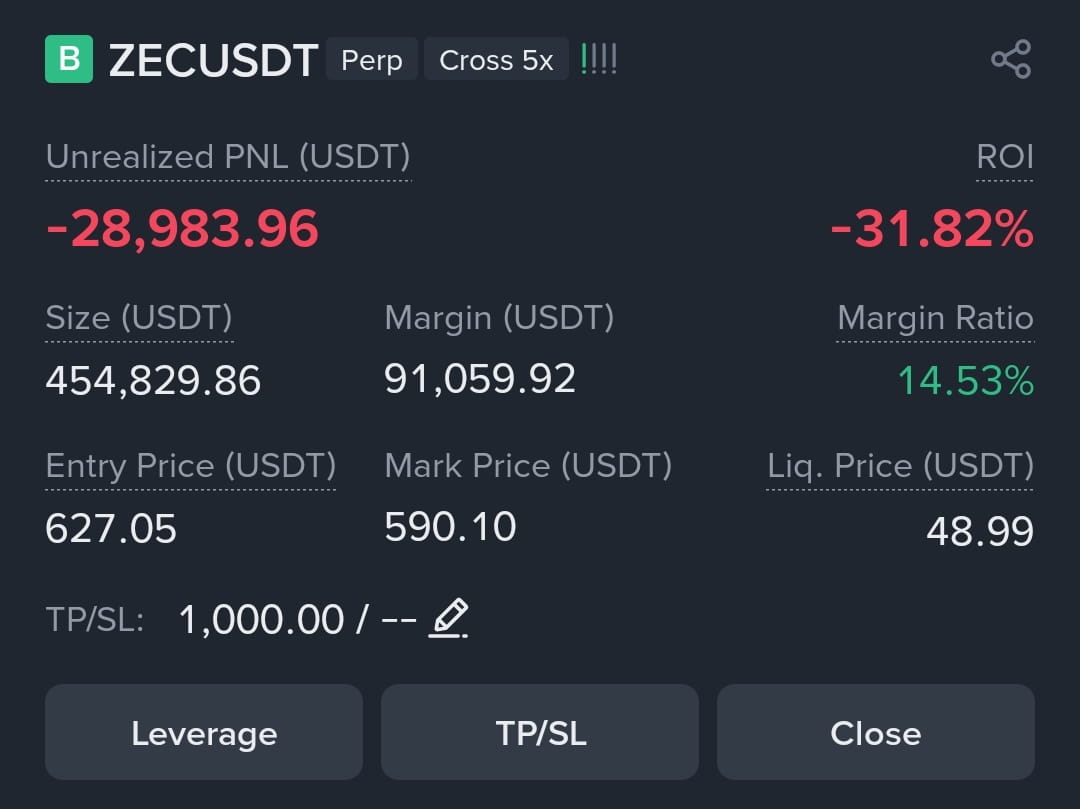Tap the Margin Ratio label
The image size is (1080, 809).
pyautogui.click(x=935, y=318)
